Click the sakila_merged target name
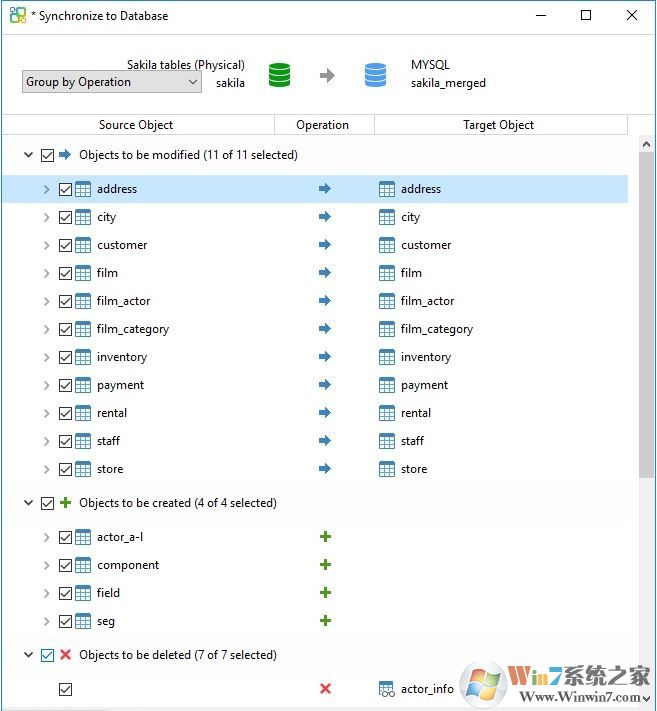 click(448, 83)
